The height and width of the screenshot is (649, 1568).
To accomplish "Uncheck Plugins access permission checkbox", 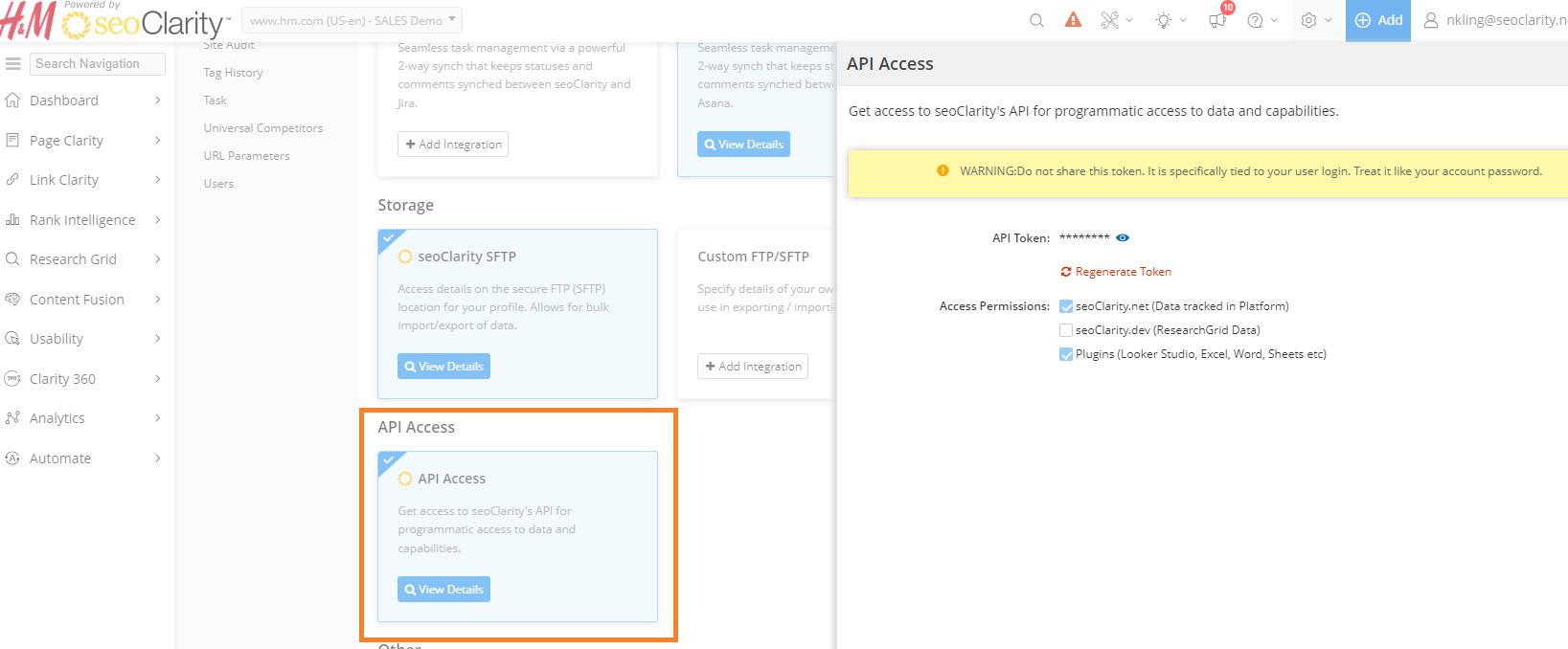I will click(1066, 354).
